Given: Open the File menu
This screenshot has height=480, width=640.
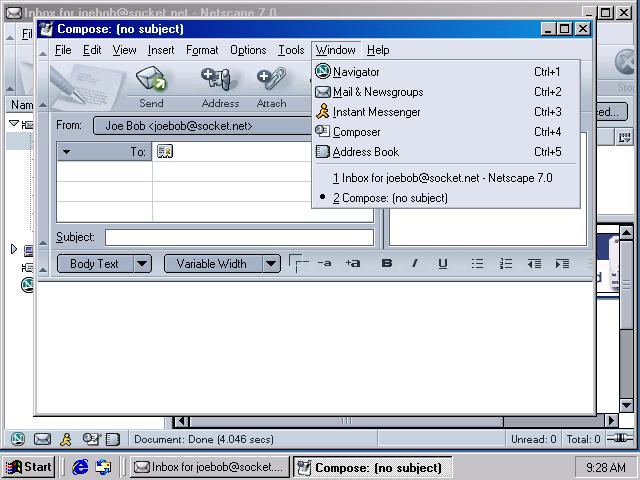Looking at the screenshot, I should pos(63,50).
